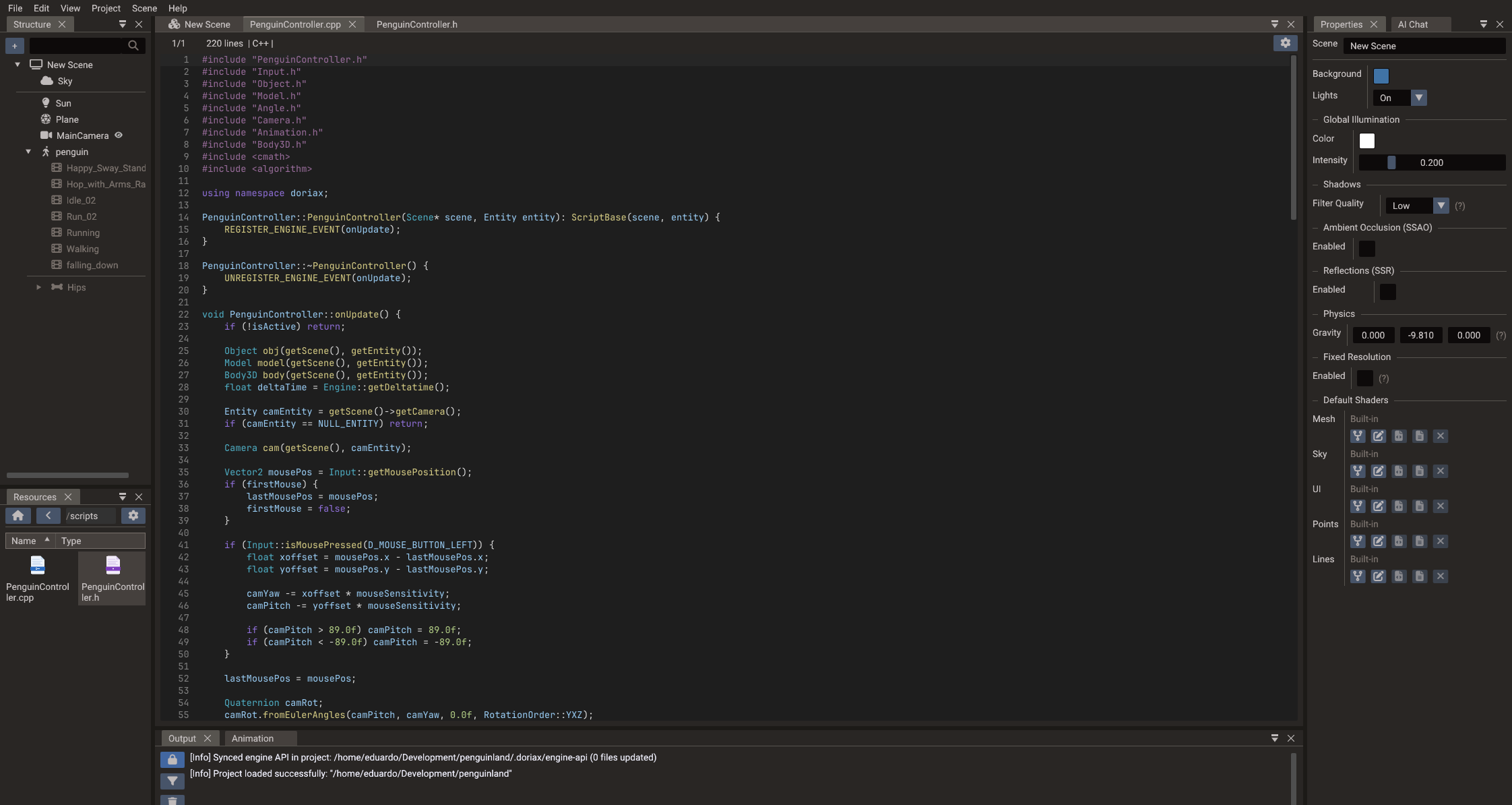Switch to the New Scene tab

coord(199,24)
